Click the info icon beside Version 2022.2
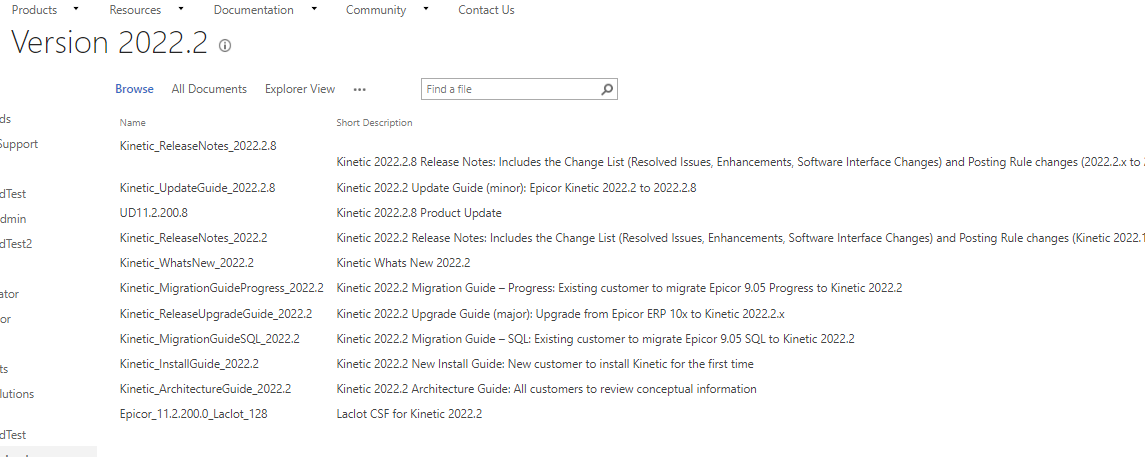This screenshot has height=457, width=1145. [225, 45]
